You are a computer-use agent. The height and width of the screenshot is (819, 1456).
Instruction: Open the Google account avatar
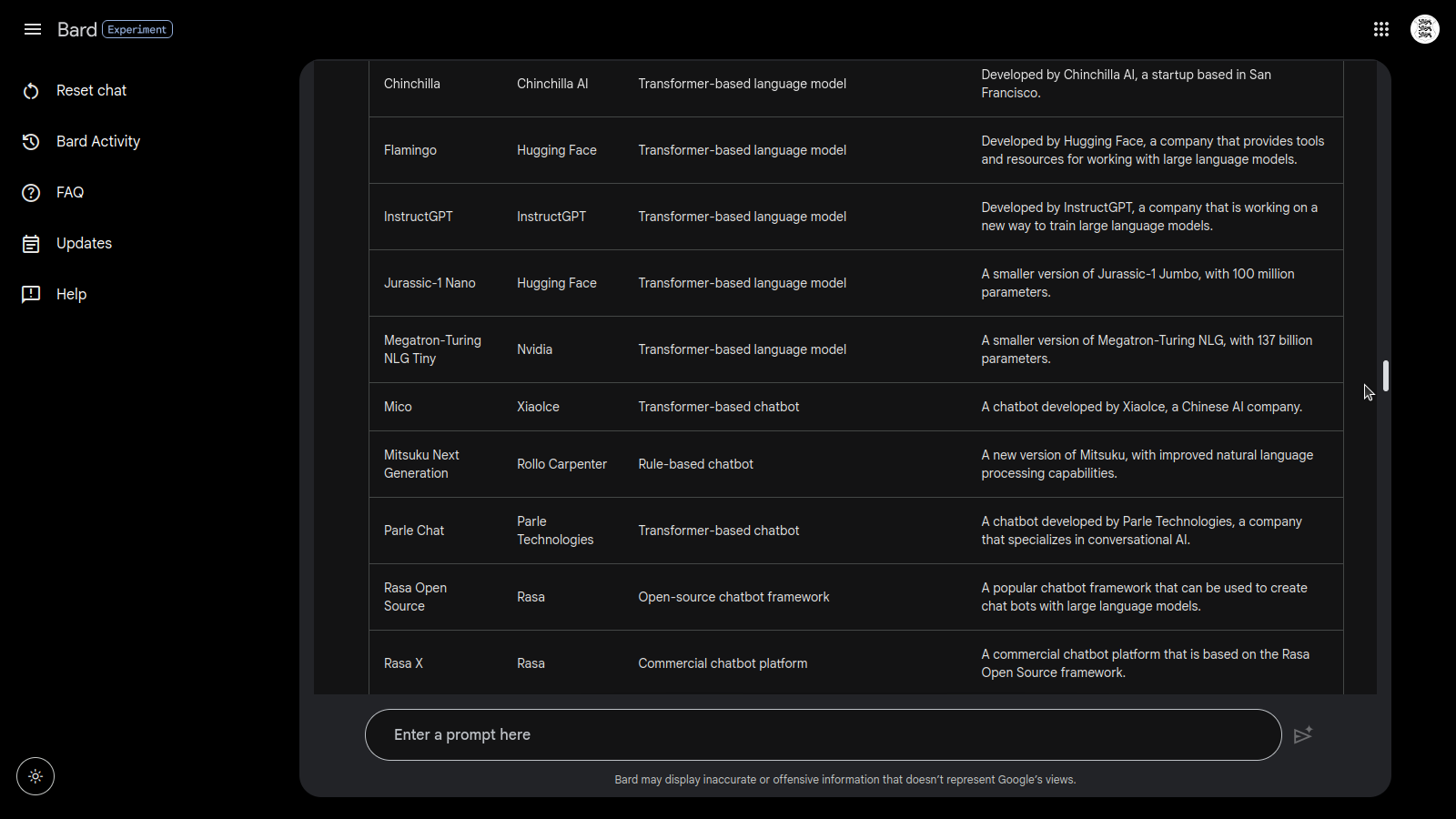(1425, 29)
